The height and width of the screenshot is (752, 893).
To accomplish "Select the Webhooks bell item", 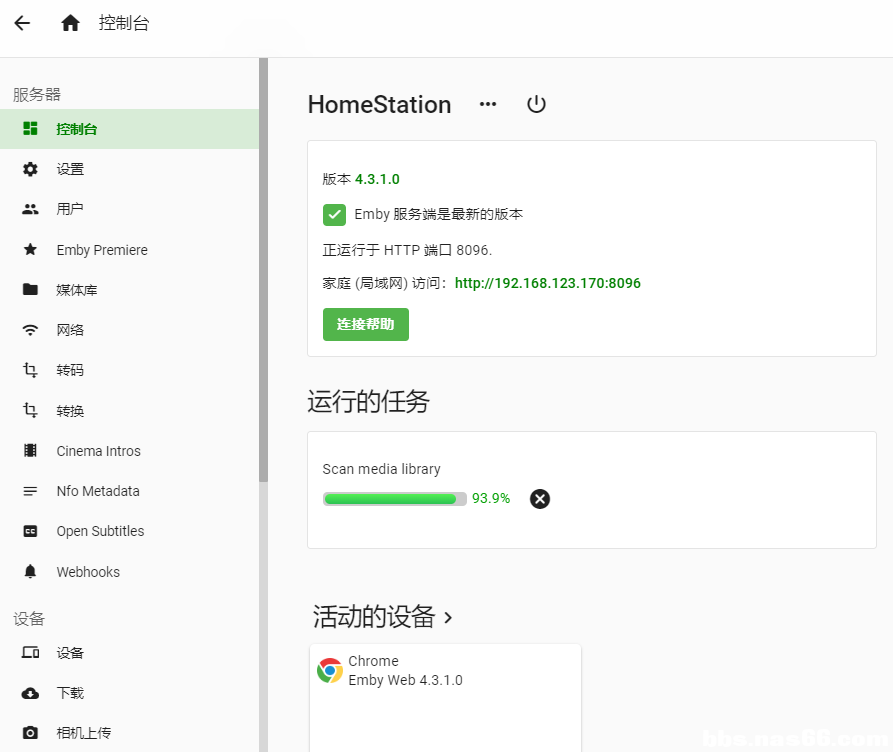I will click(129, 571).
